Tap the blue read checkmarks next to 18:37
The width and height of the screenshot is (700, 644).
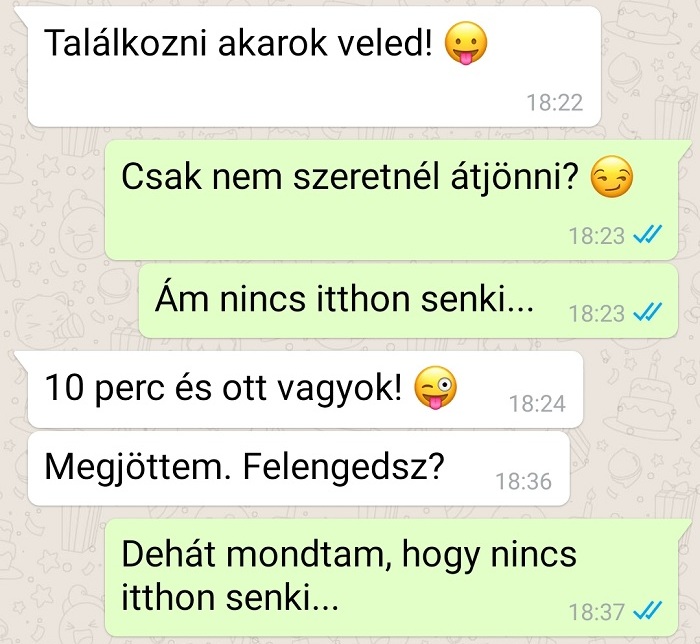pyautogui.click(x=648, y=611)
